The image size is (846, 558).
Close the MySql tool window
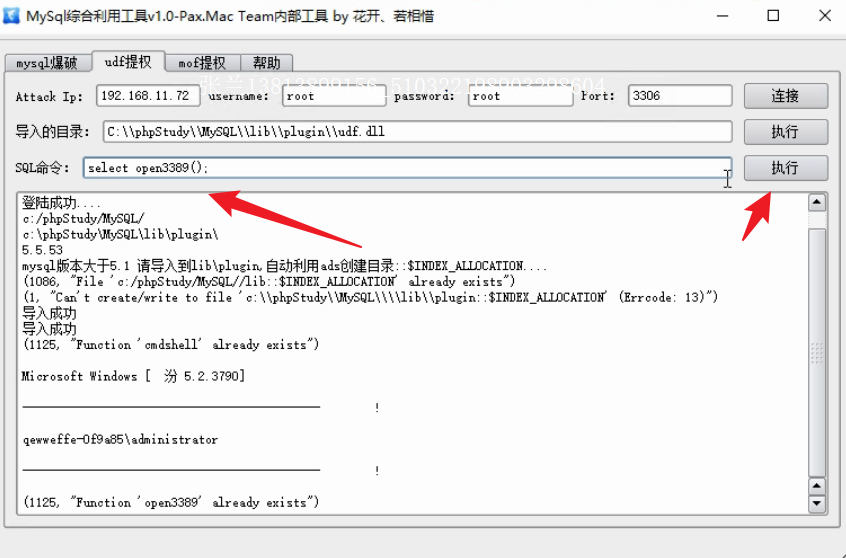tap(824, 16)
